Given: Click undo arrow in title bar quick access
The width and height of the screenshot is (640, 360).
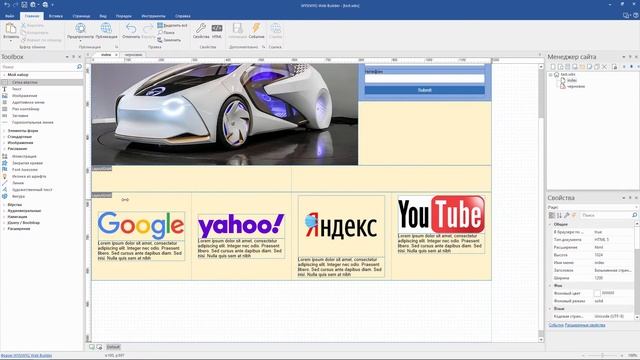Looking at the screenshot, I should point(7,5).
